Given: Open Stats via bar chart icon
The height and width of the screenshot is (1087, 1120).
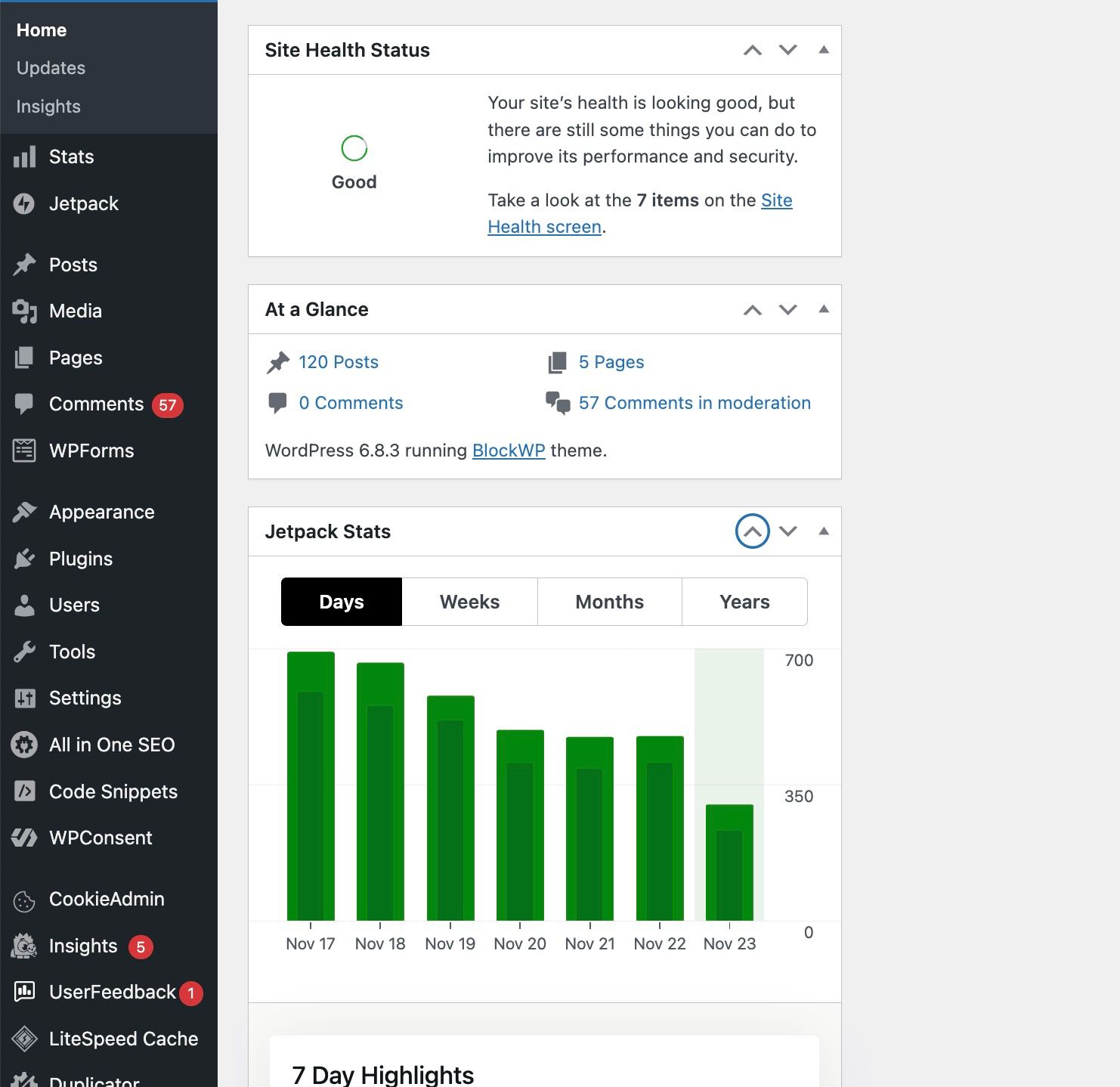Looking at the screenshot, I should [x=24, y=157].
